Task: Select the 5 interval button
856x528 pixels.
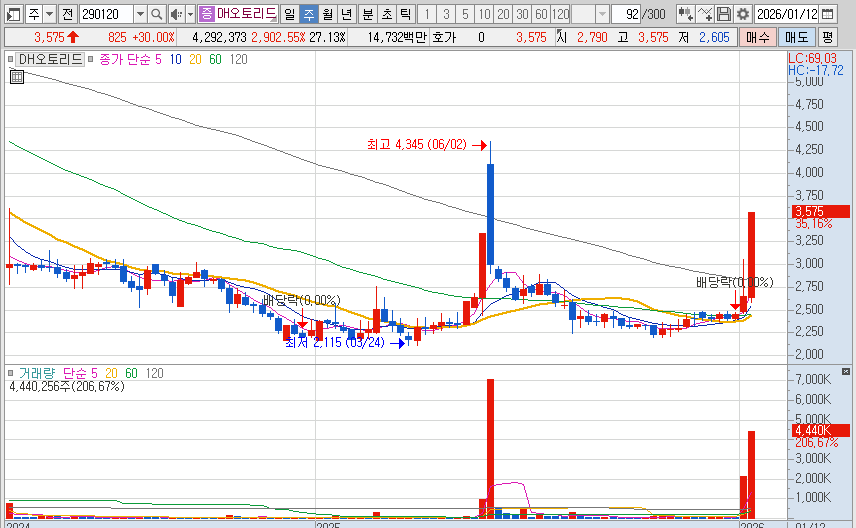Action: click(x=465, y=14)
